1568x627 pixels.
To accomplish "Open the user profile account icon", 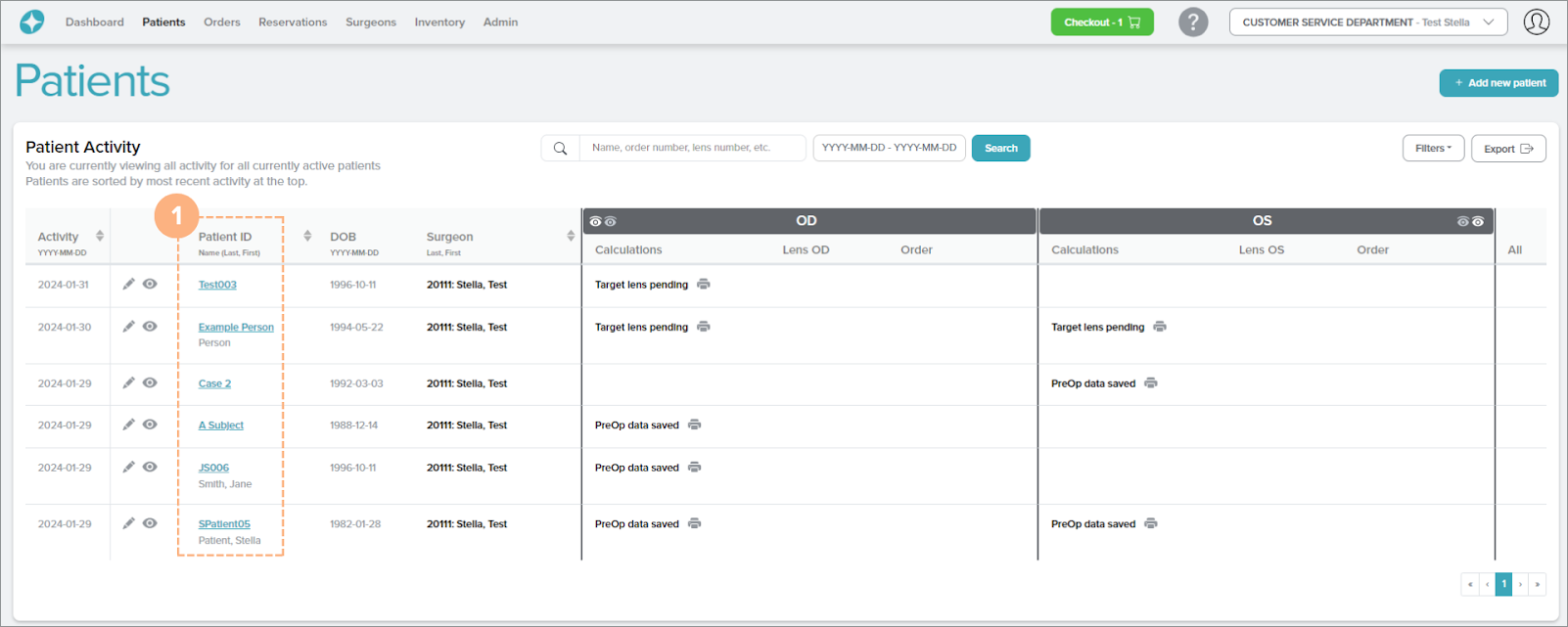I will (x=1536, y=22).
